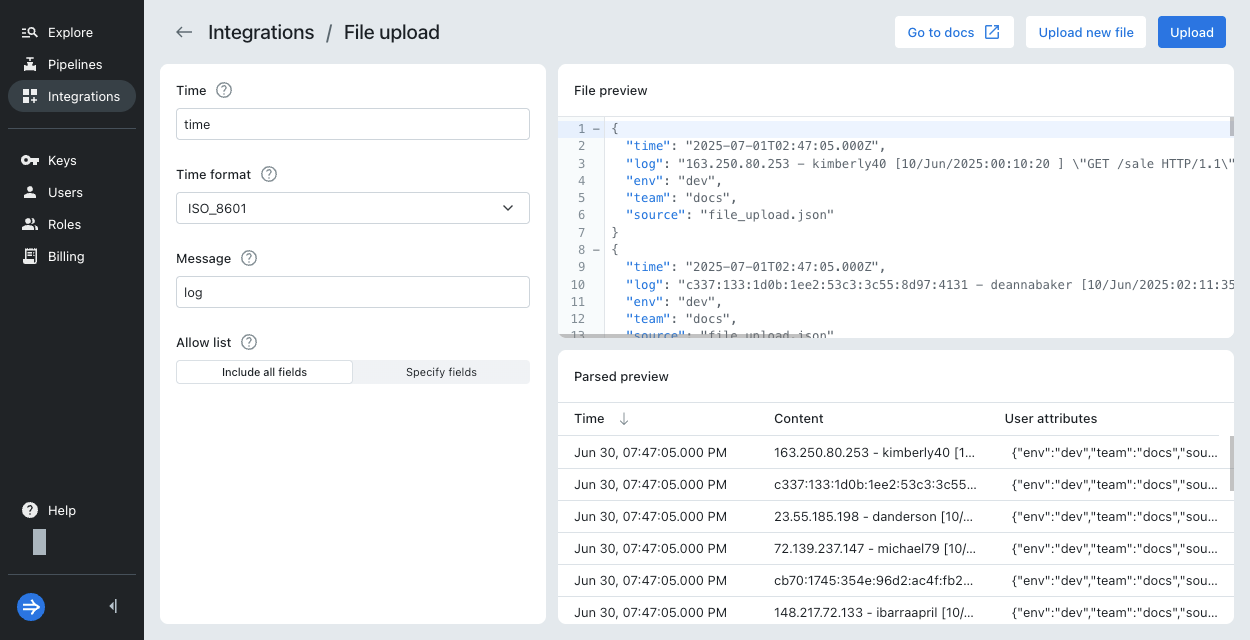Open the Users sidebar item
The image size is (1250, 640).
[72, 192]
